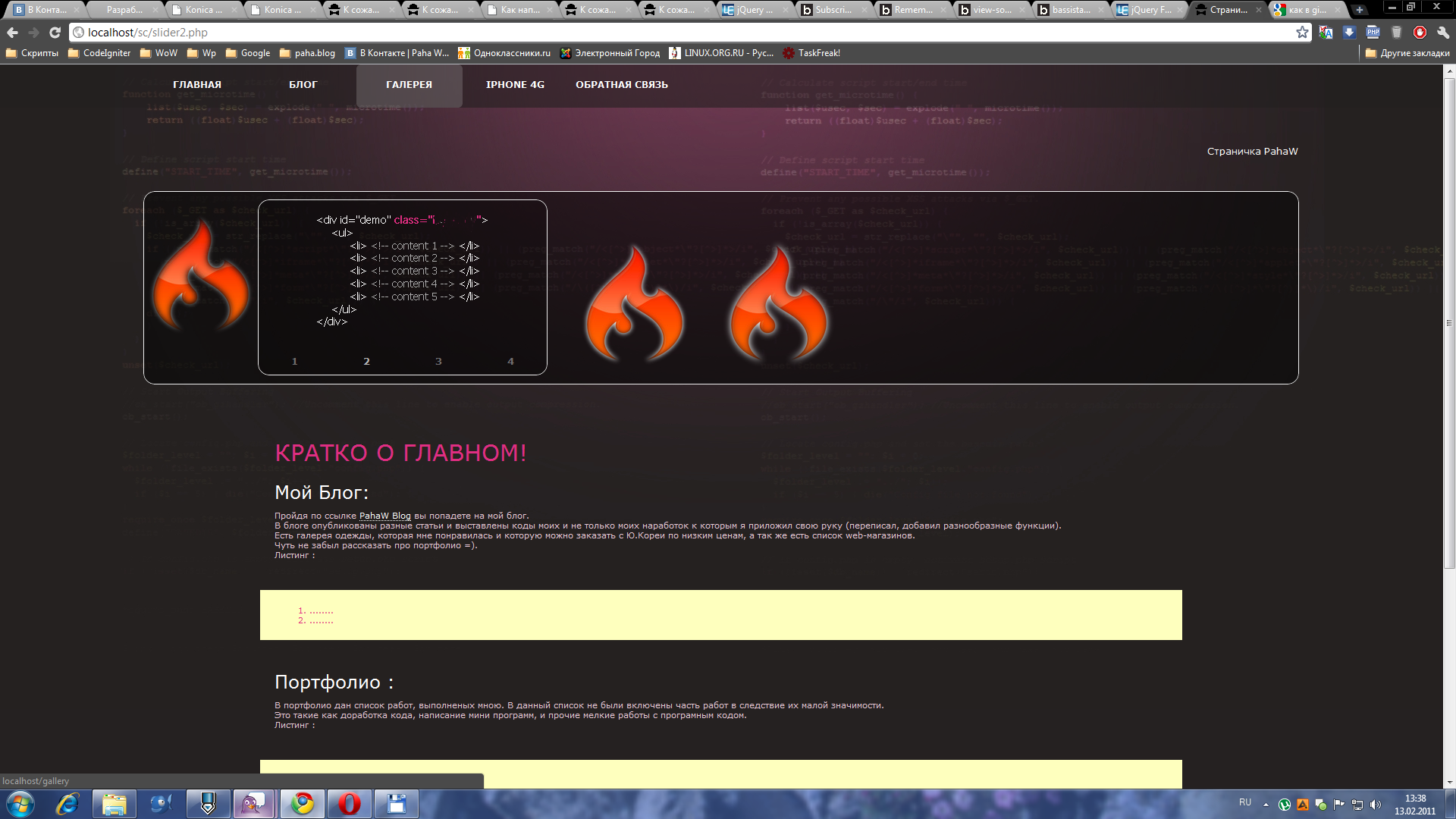
Task: Go forward with the browser forward arrow
Action: point(33,33)
